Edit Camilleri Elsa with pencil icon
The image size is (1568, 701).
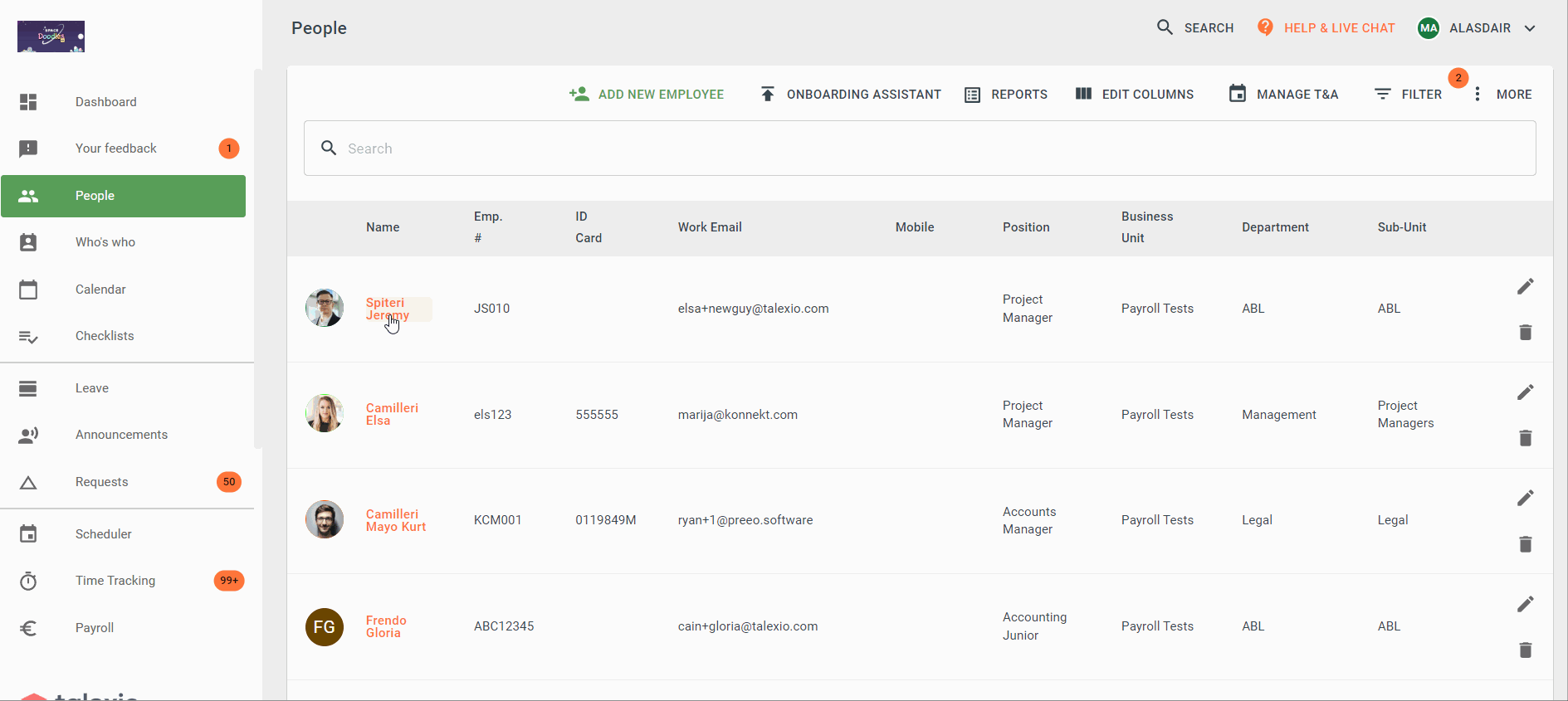pyautogui.click(x=1526, y=392)
